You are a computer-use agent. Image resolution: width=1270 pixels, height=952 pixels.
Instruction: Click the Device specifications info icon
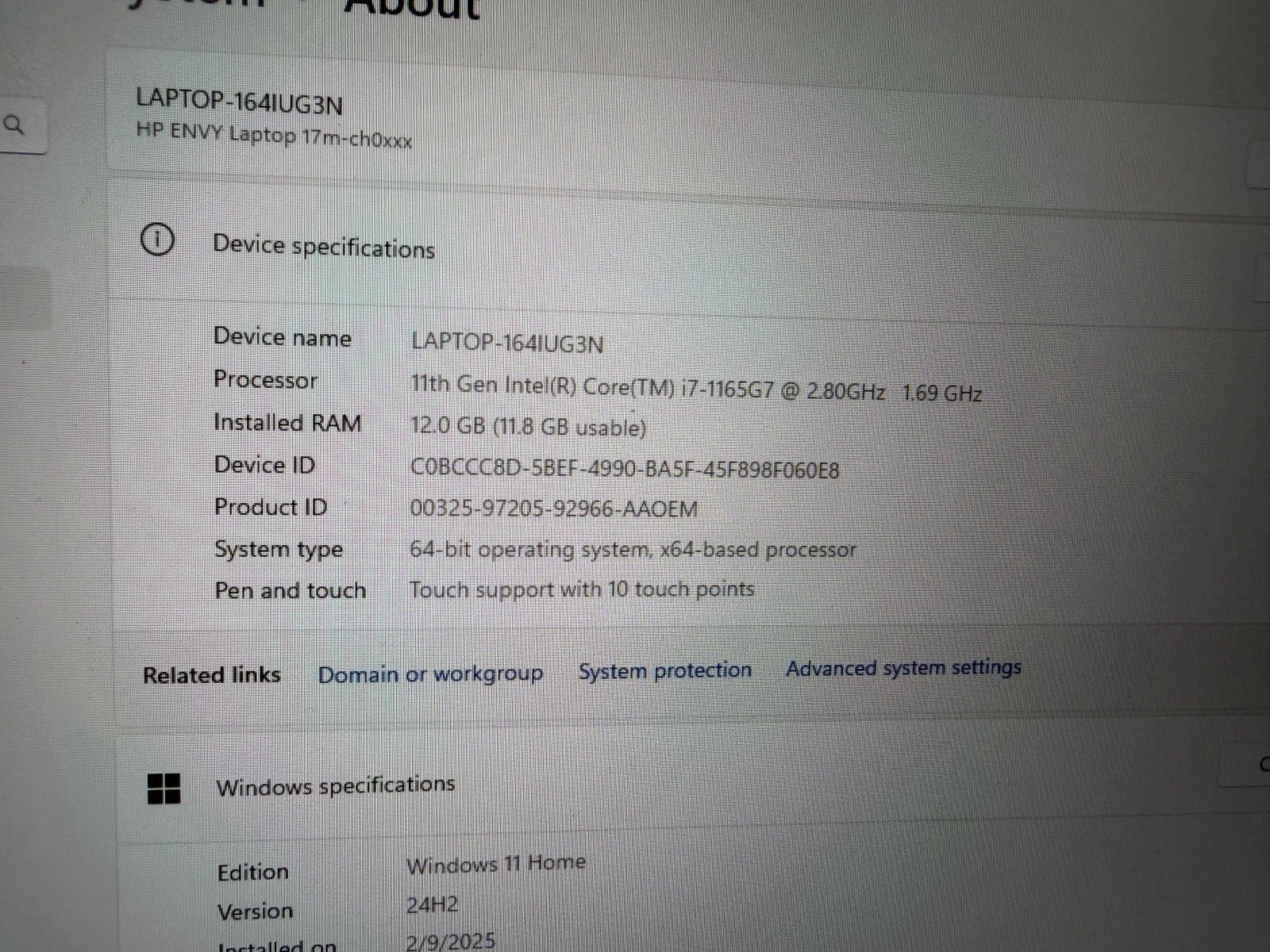pos(157,239)
